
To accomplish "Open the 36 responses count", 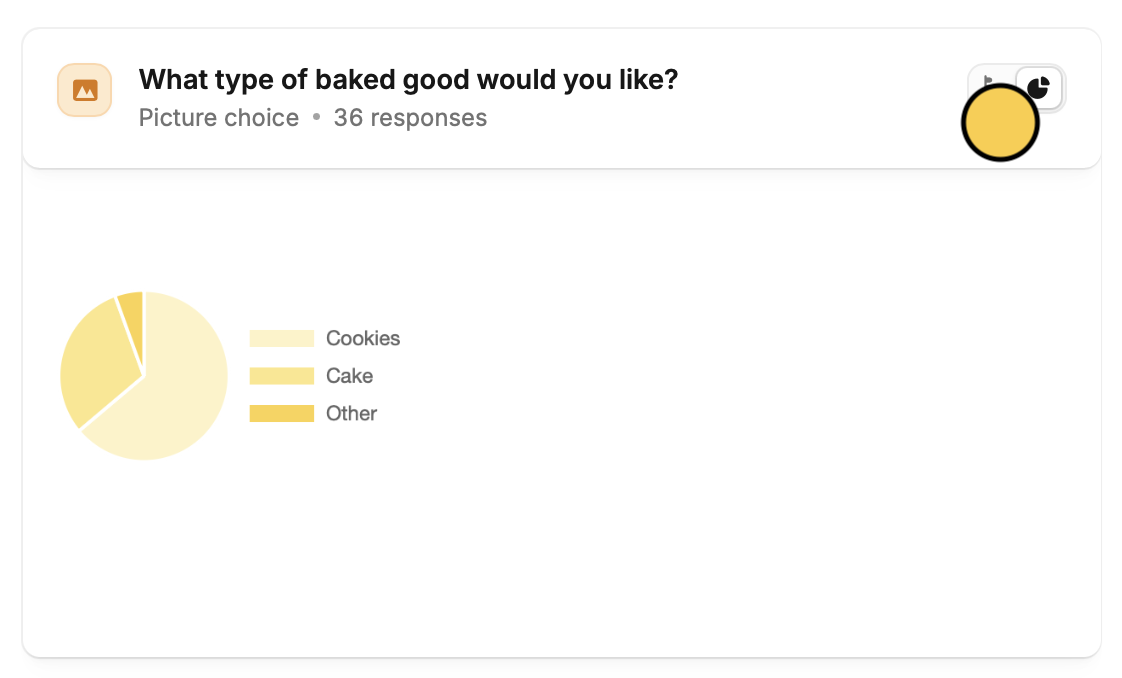I will [410, 118].
